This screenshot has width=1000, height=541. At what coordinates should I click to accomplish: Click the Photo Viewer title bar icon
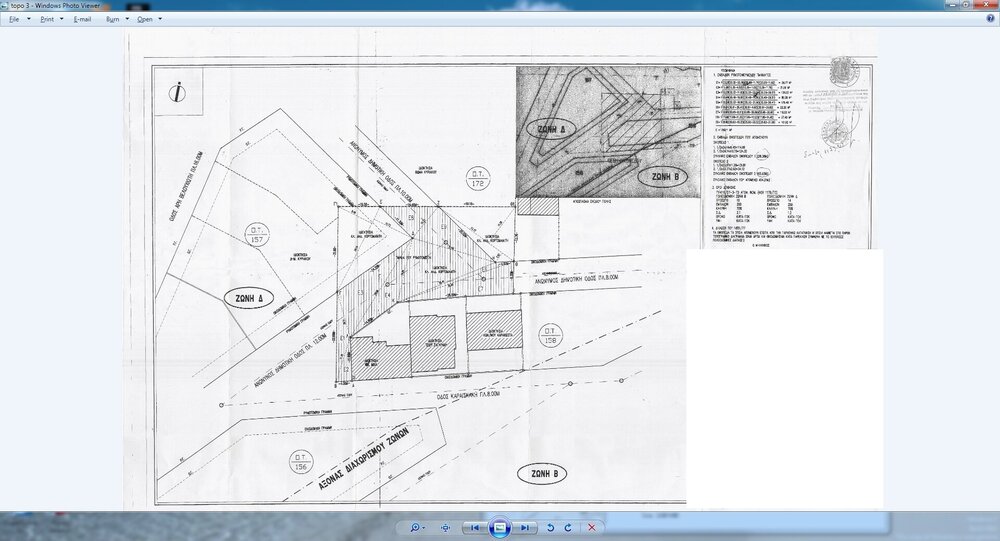(6, 5)
